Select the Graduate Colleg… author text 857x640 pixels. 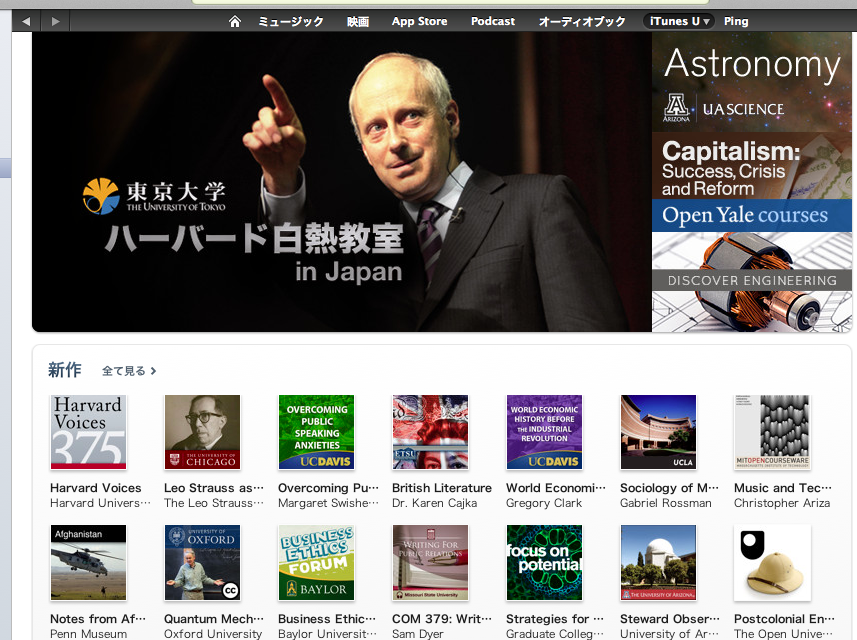555,633
